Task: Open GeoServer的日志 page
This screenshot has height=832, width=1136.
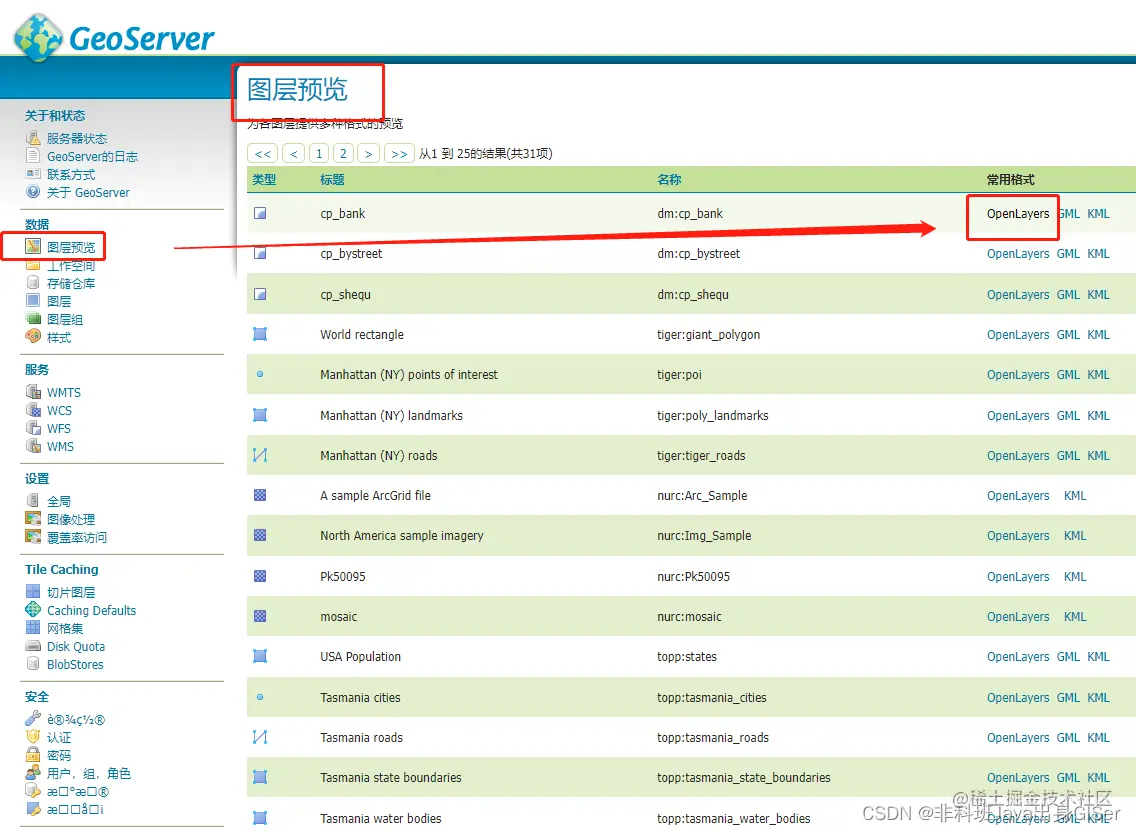Action: [92, 156]
